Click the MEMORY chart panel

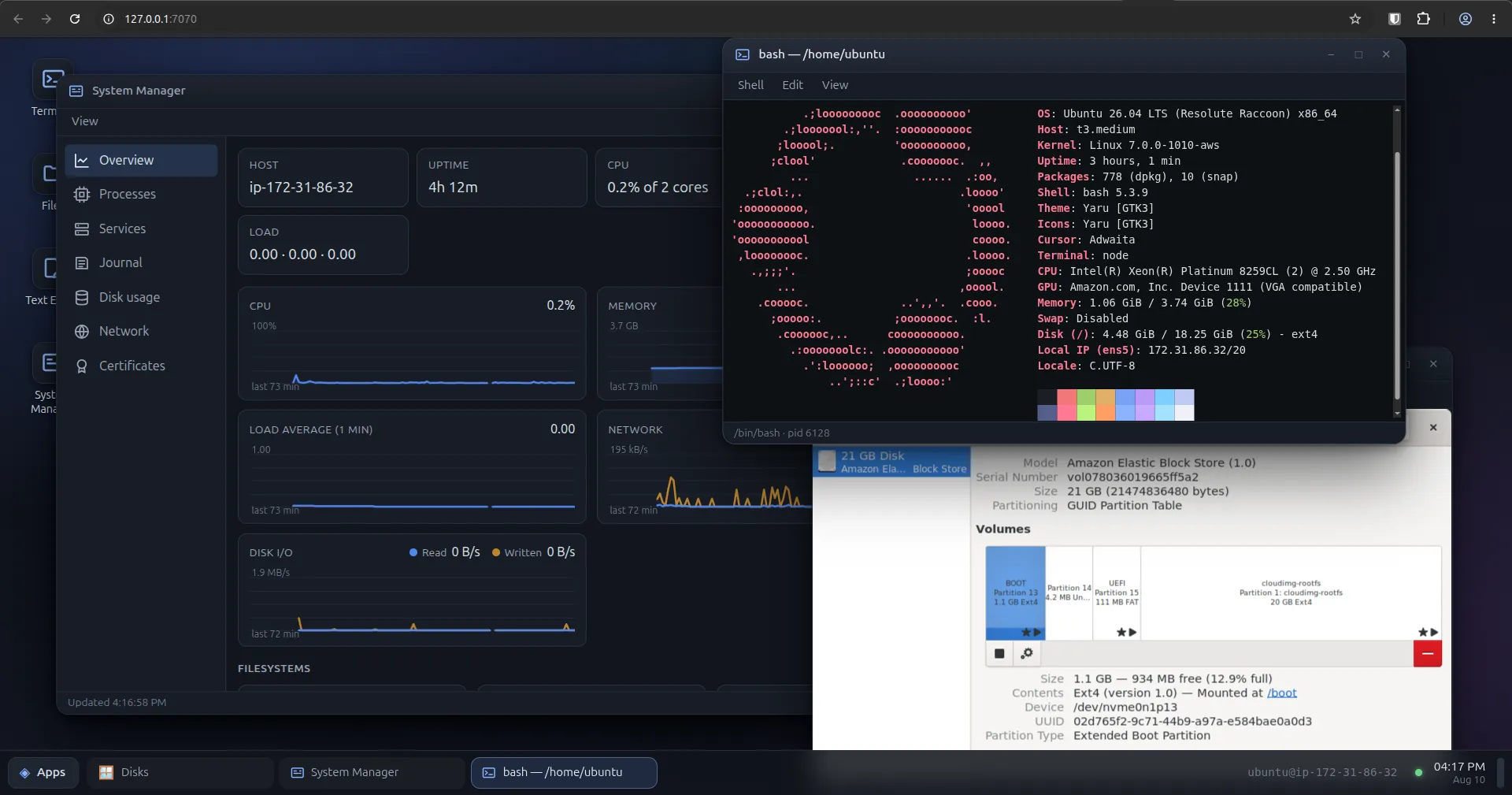click(x=660, y=344)
